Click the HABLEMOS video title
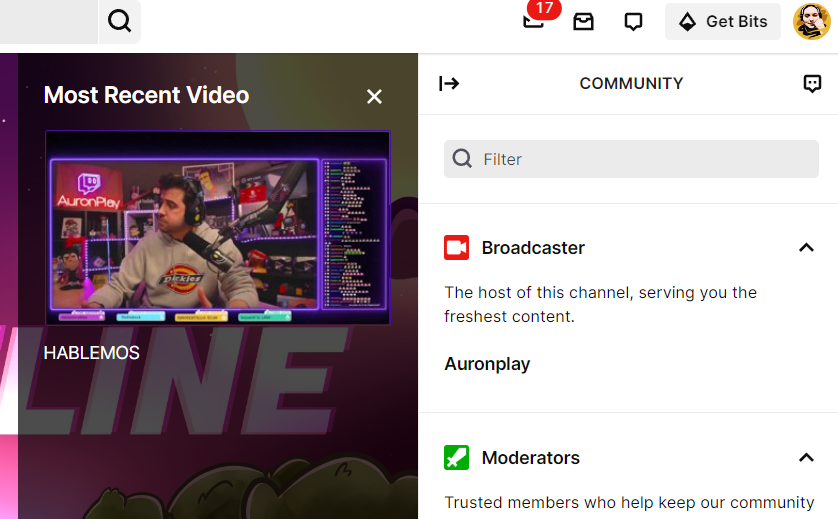The width and height of the screenshot is (838, 519). pos(91,353)
